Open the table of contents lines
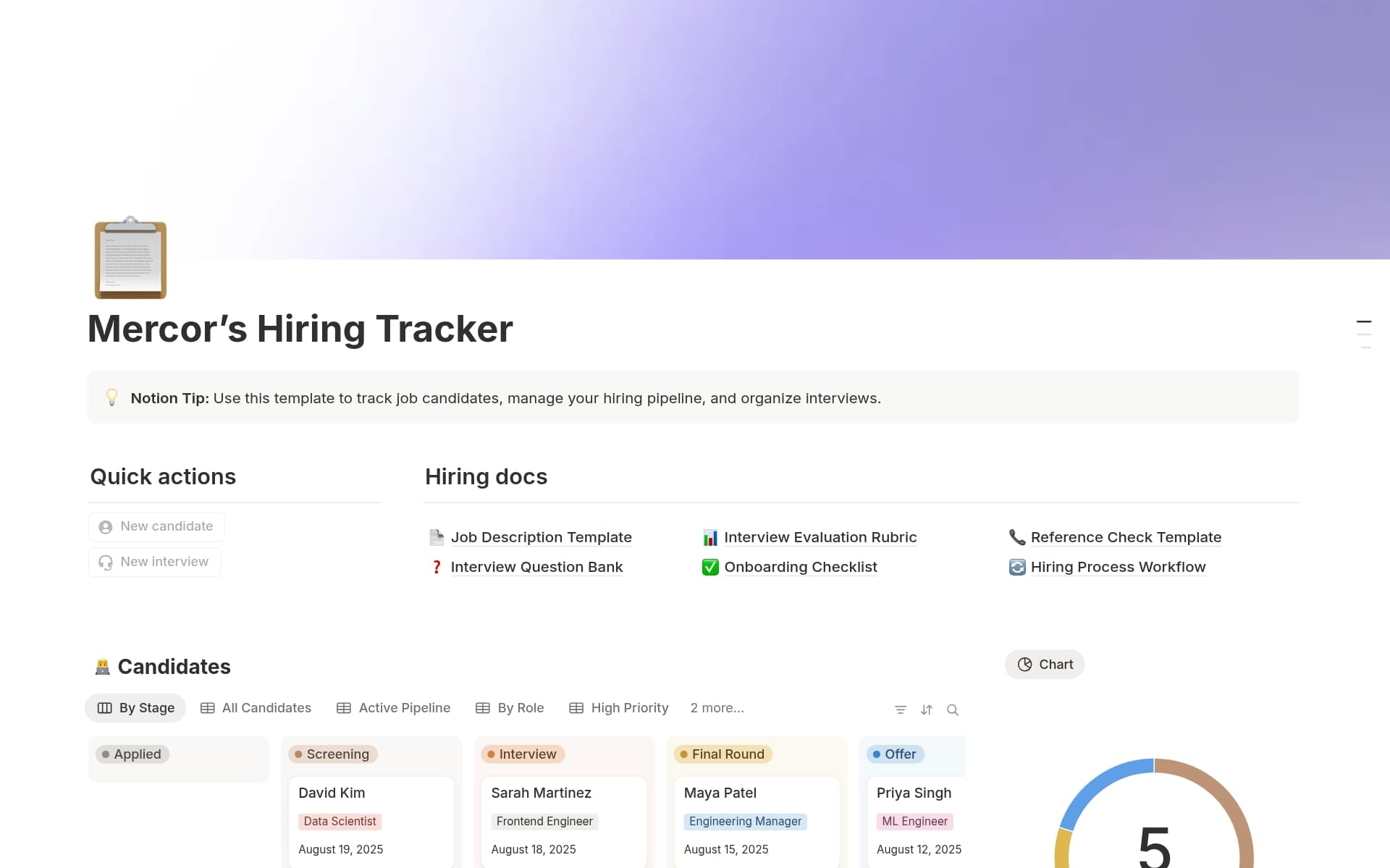Viewport: 1390px width, 868px height. (1364, 334)
